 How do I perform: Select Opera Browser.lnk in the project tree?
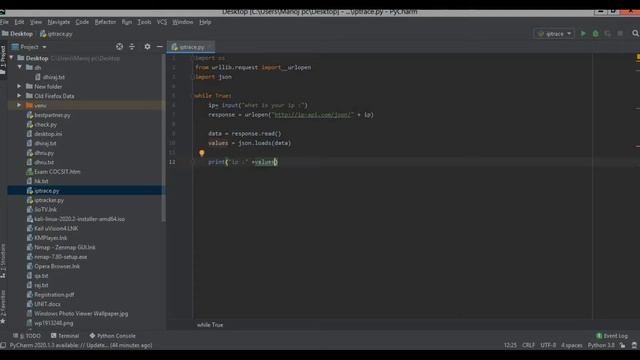[x=57, y=266]
